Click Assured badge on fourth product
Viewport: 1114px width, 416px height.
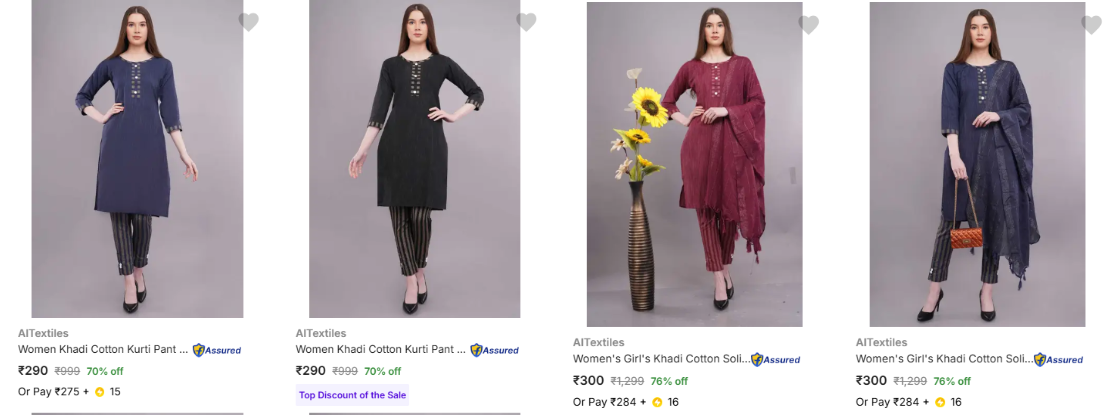(1059, 359)
